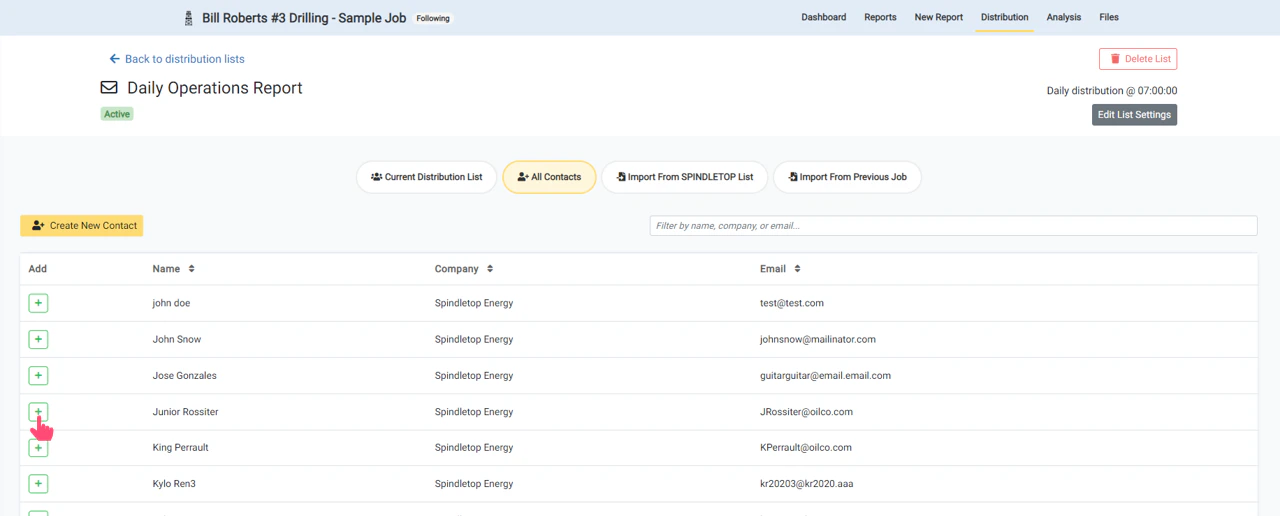Open Edit List Settings
Image resolution: width=1280 pixels, height=516 pixels.
pos(1134,115)
